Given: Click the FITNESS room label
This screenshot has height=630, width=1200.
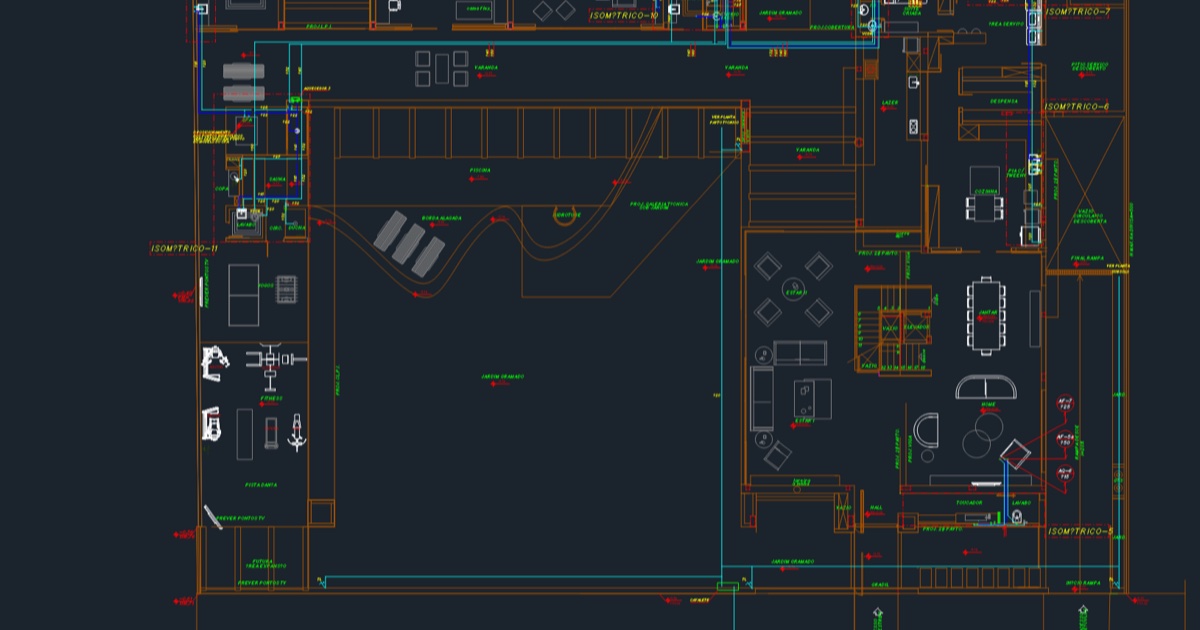Looking at the screenshot, I should point(271,398).
